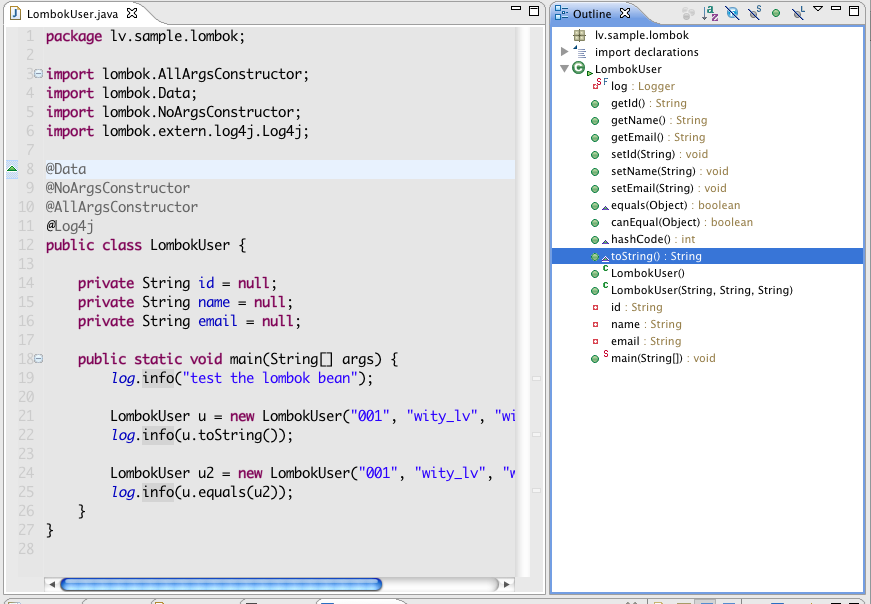Toggle Hide Static Members in Outline
The height and width of the screenshot is (604, 871).
click(x=754, y=13)
